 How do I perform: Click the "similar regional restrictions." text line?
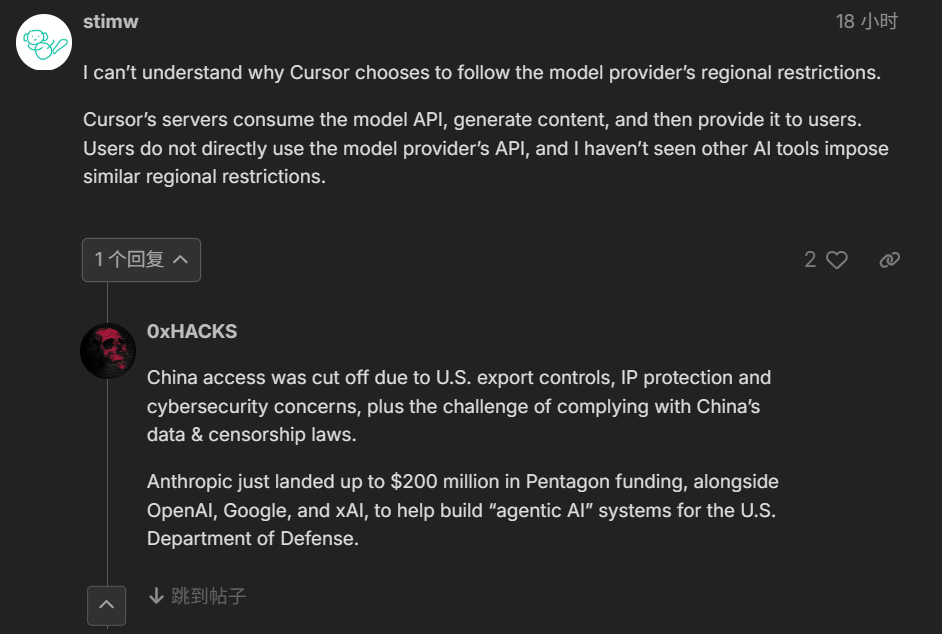(x=204, y=177)
